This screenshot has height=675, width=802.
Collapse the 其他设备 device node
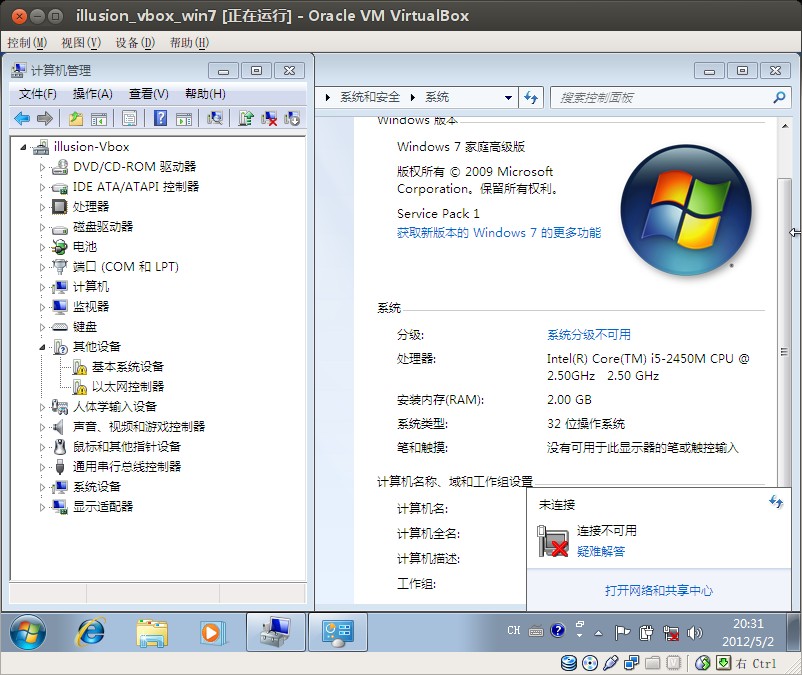(x=42, y=347)
